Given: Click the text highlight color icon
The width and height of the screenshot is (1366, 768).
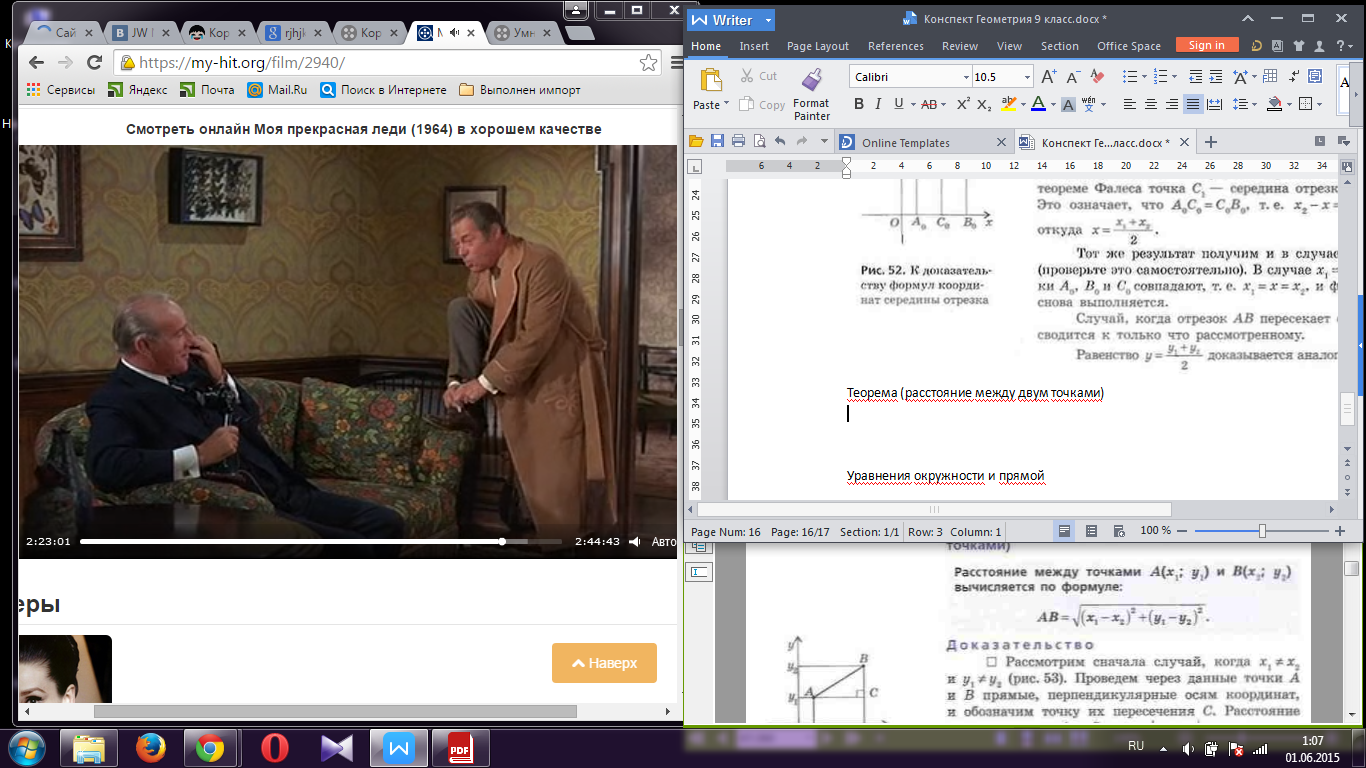Looking at the screenshot, I should click(1008, 104).
